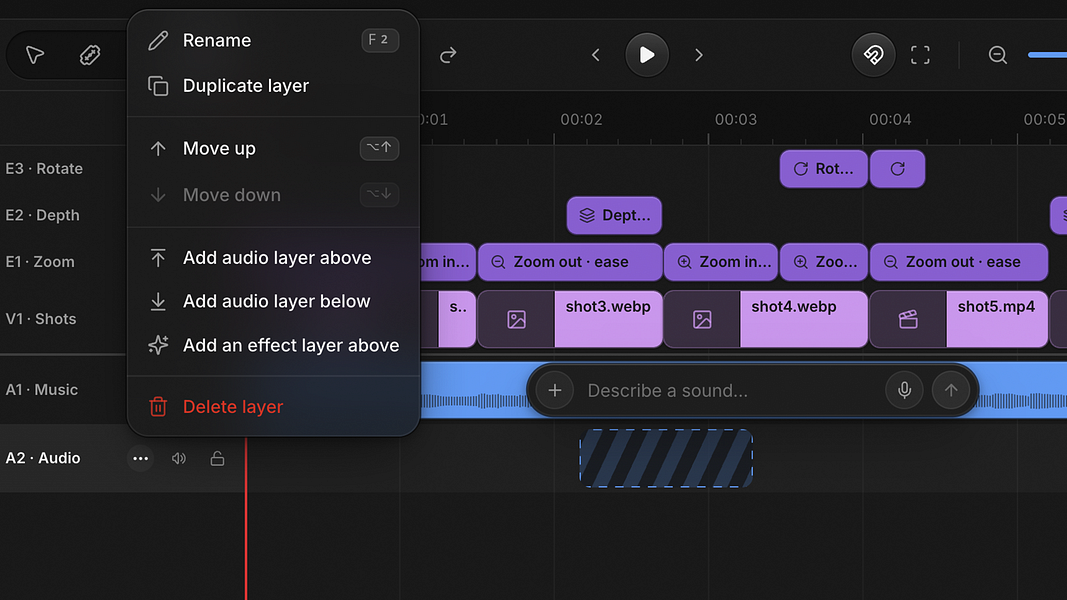
Task: Click the plus button in sound prompt
Action: [x=555, y=390]
